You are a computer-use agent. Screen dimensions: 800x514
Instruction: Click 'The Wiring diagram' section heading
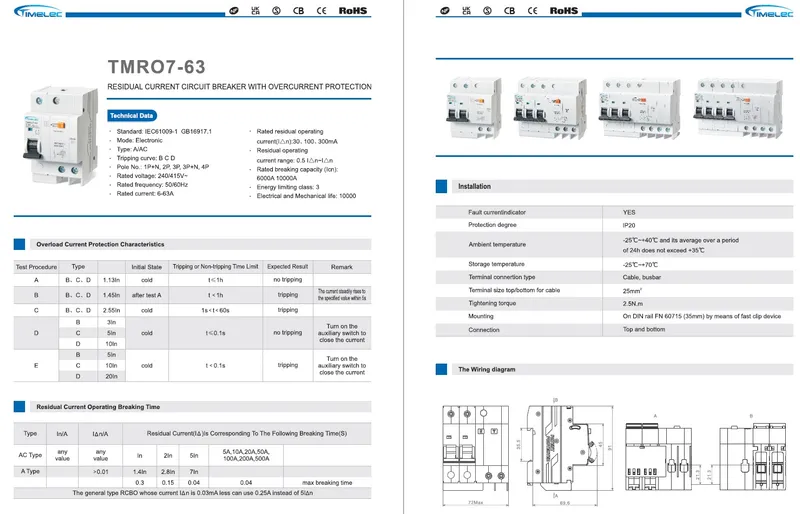487,369
